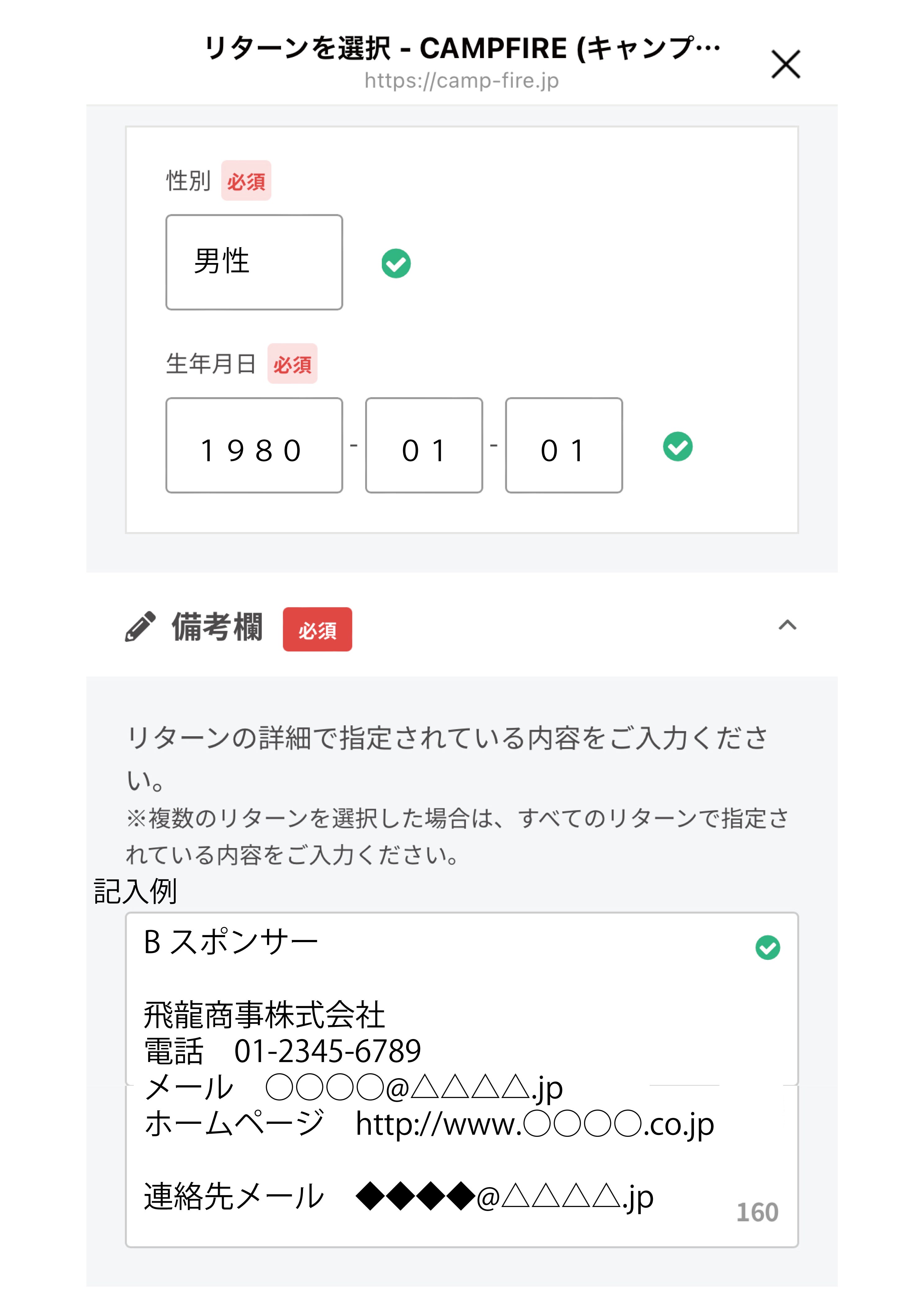Close the CAMPFIRE return selection page
Viewport: 924px width, 1307px height.
click(786, 64)
